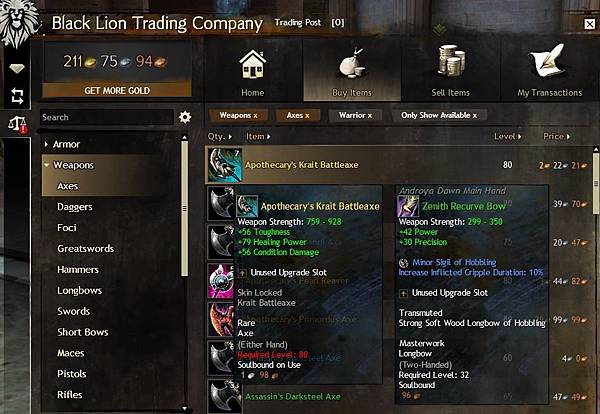Click the category list scrollbar handle

184,208
